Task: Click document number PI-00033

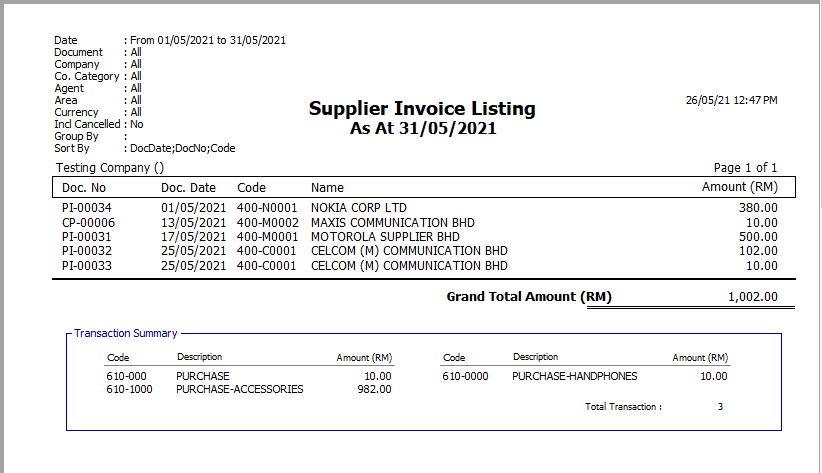Action: [x=88, y=266]
